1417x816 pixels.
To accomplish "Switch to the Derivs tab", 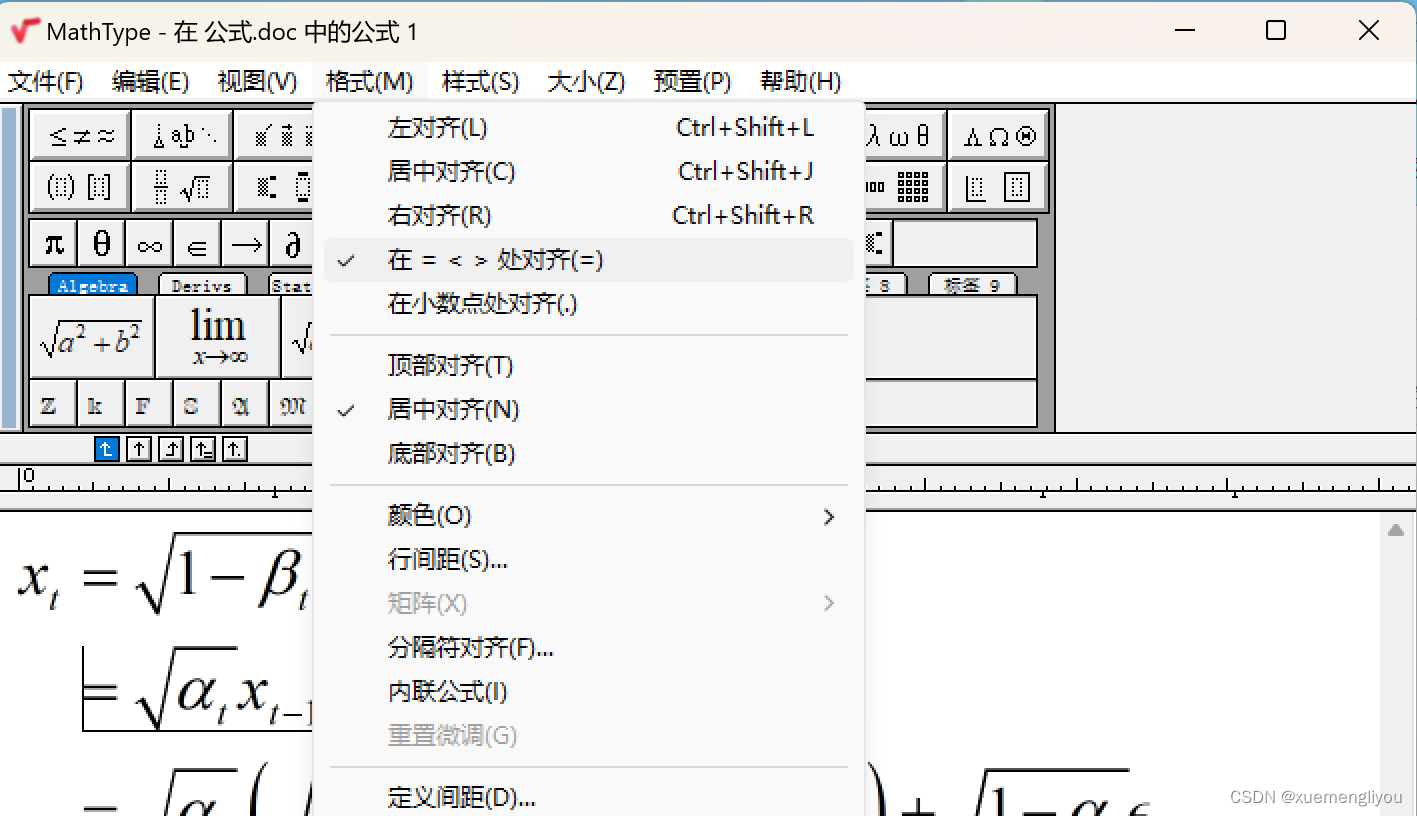I will [202, 285].
